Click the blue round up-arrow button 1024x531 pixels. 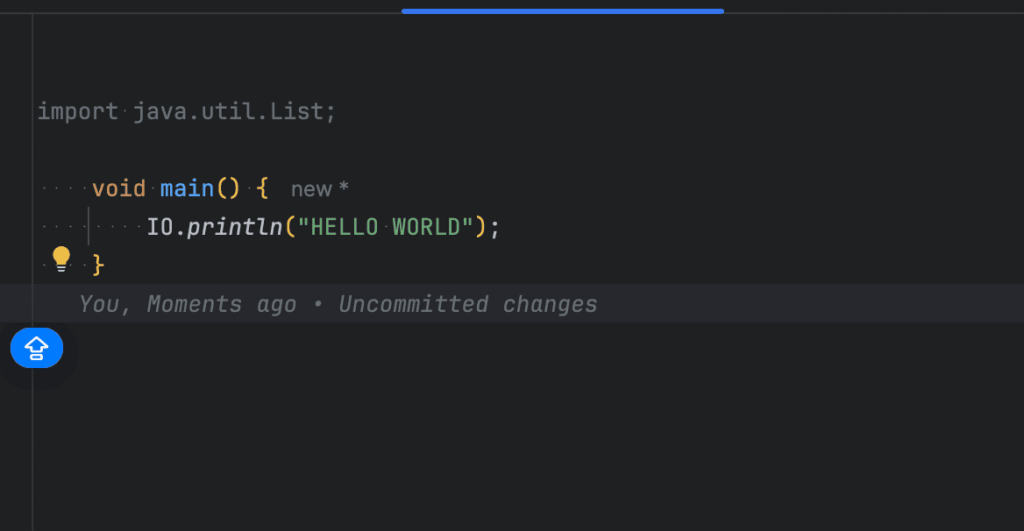(37, 348)
